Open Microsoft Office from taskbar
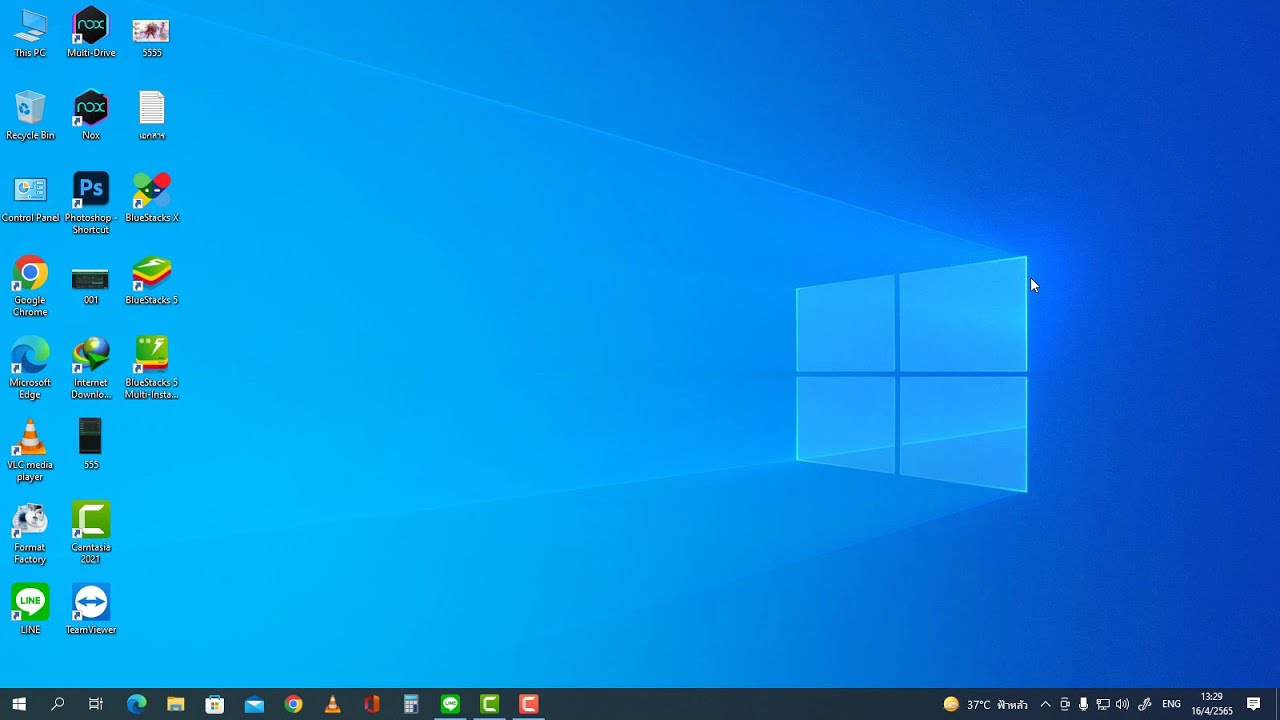Image resolution: width=1280 pixels, height=720 pixels. pos(372,704)
